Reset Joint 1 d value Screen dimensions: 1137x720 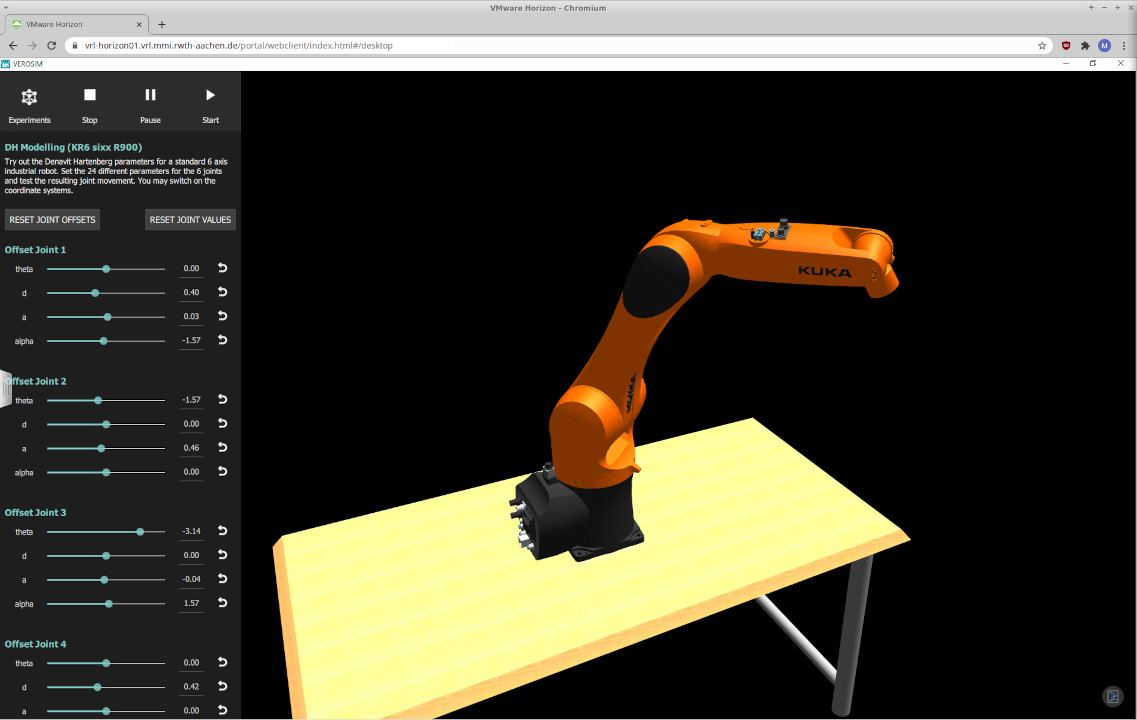[223, 292]
